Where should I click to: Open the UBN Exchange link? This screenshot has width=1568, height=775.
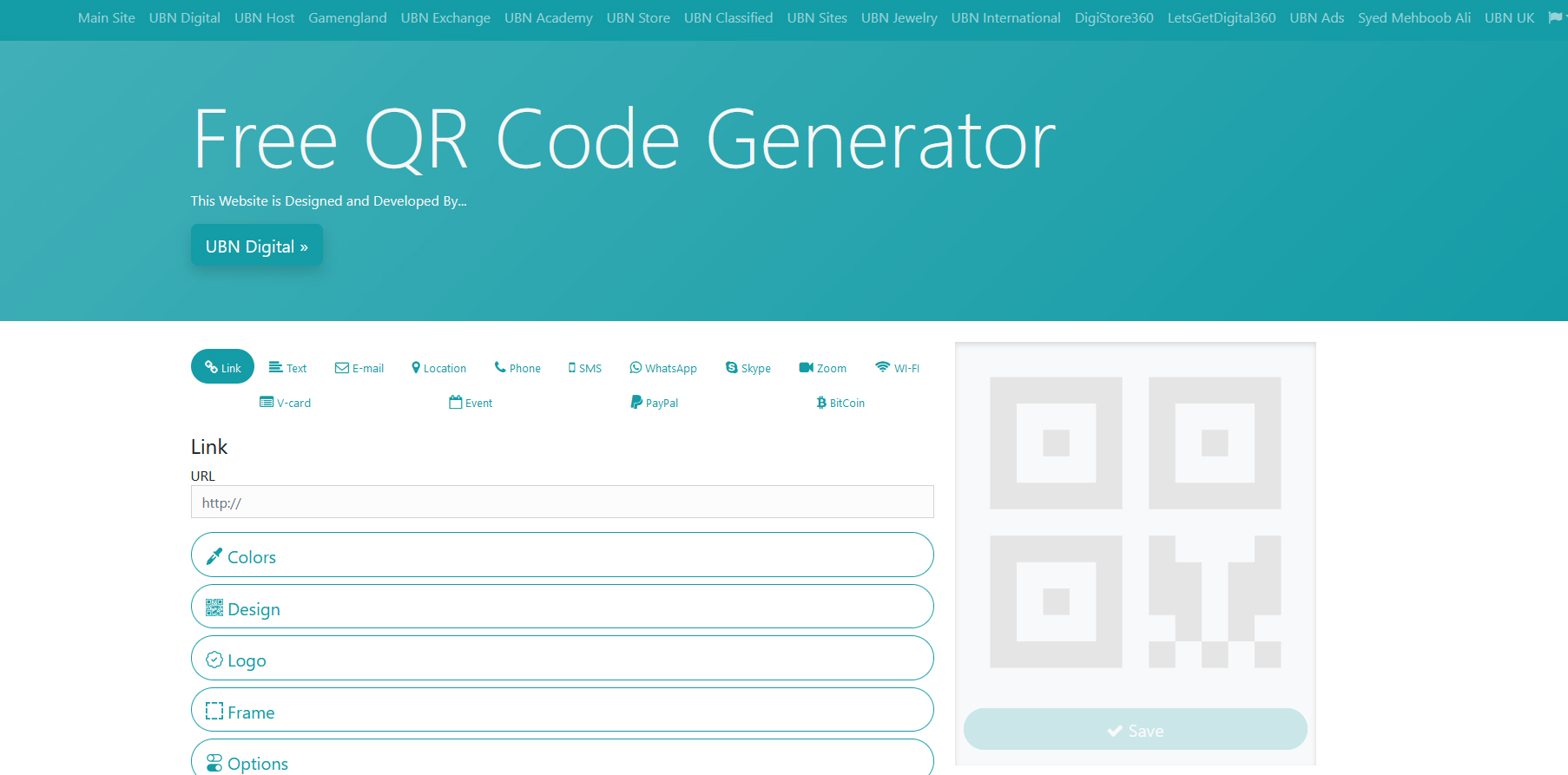coord(445,17)
